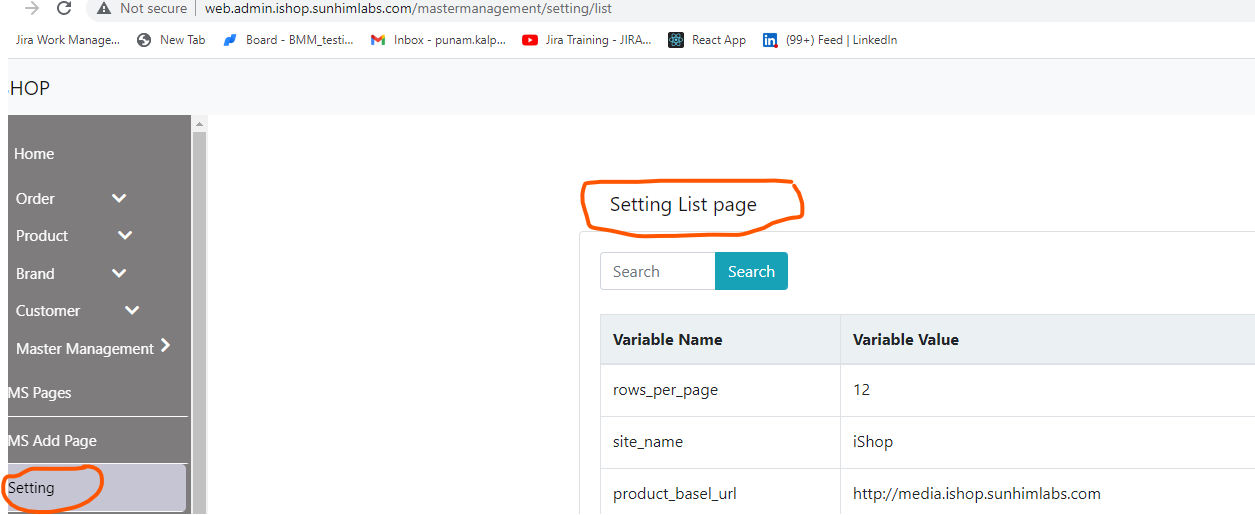Click the Search text field
The image size is (1255, 515).
click(658, 271)
